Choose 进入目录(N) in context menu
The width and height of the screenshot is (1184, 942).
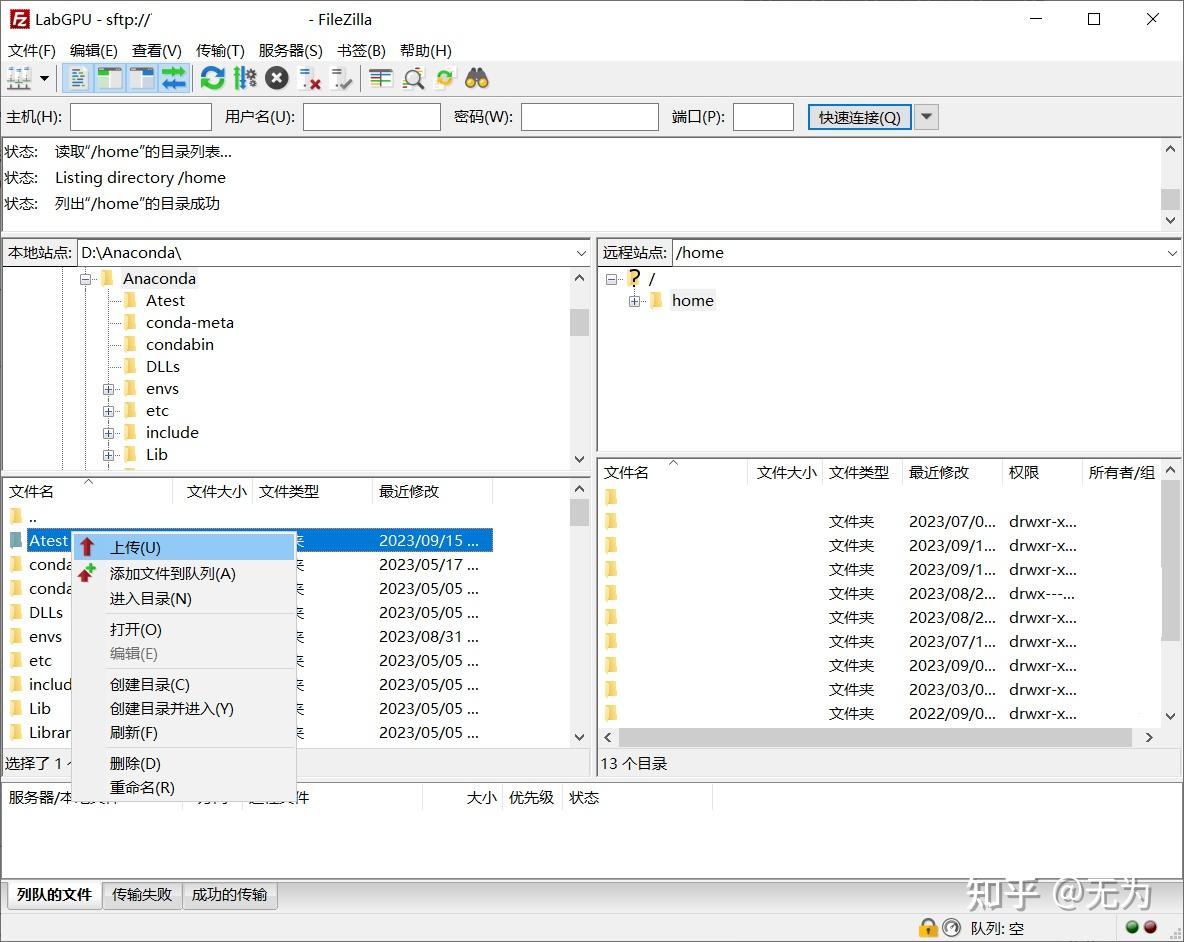click(183, 599)
